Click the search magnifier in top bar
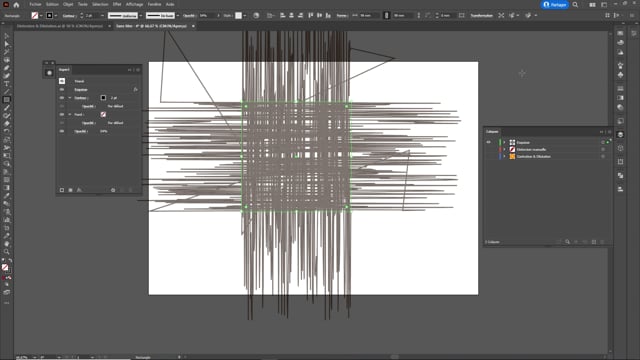640x360 pixels. pyautogui.click(x=575, y=5)
